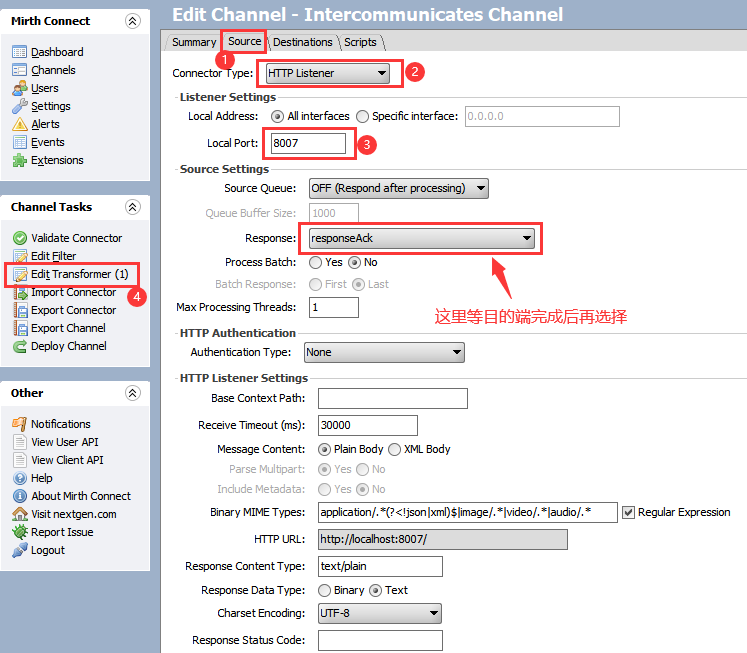Click Visit nextgen.com house icon
Viewport: 747px width, 653px height.
tap(20, 514)
